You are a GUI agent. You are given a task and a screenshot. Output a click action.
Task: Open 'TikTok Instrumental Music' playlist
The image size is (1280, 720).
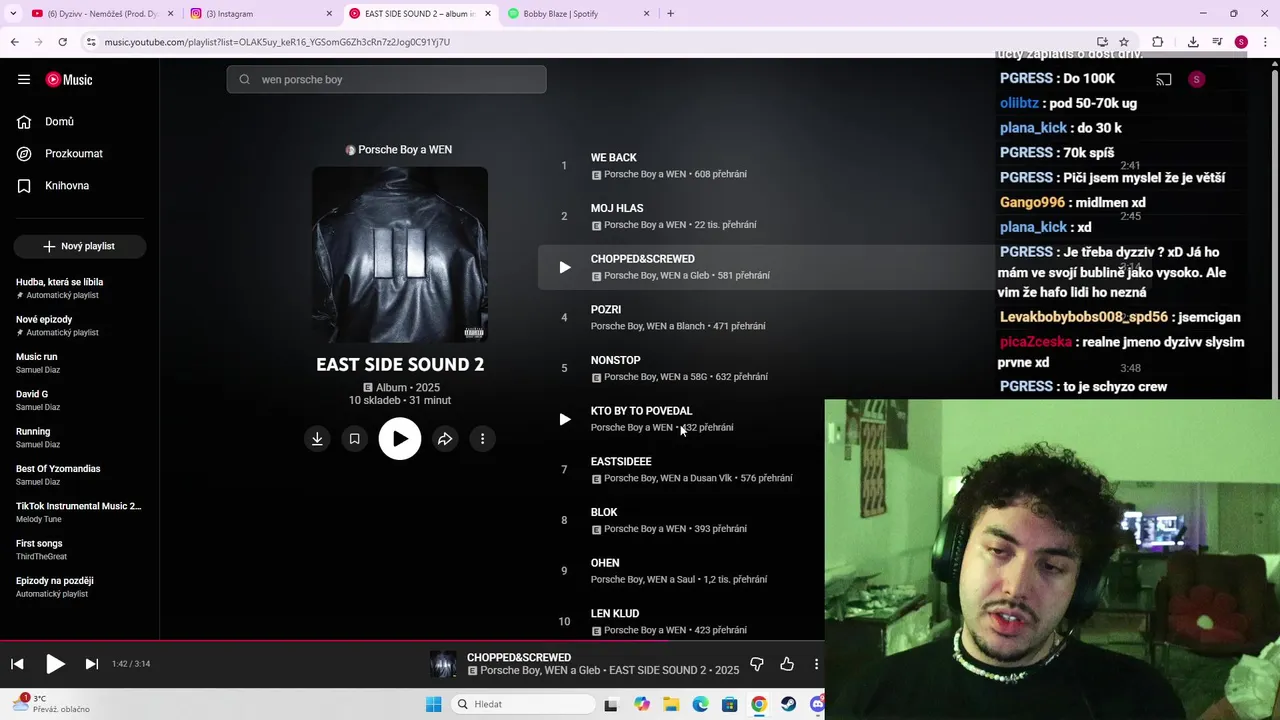tap(80, 512)
